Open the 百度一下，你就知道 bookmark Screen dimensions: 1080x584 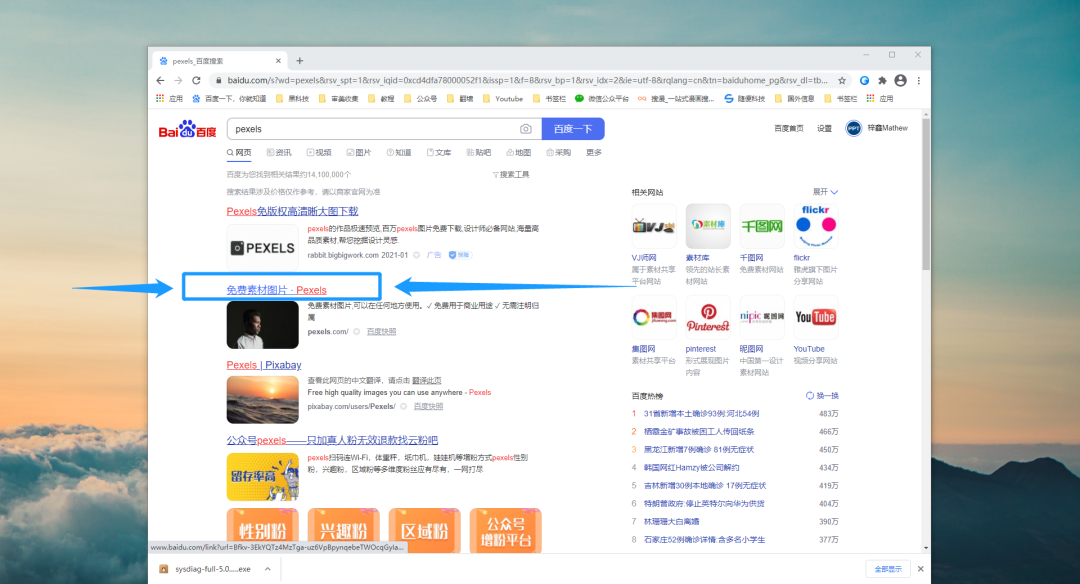pos(229,98)
